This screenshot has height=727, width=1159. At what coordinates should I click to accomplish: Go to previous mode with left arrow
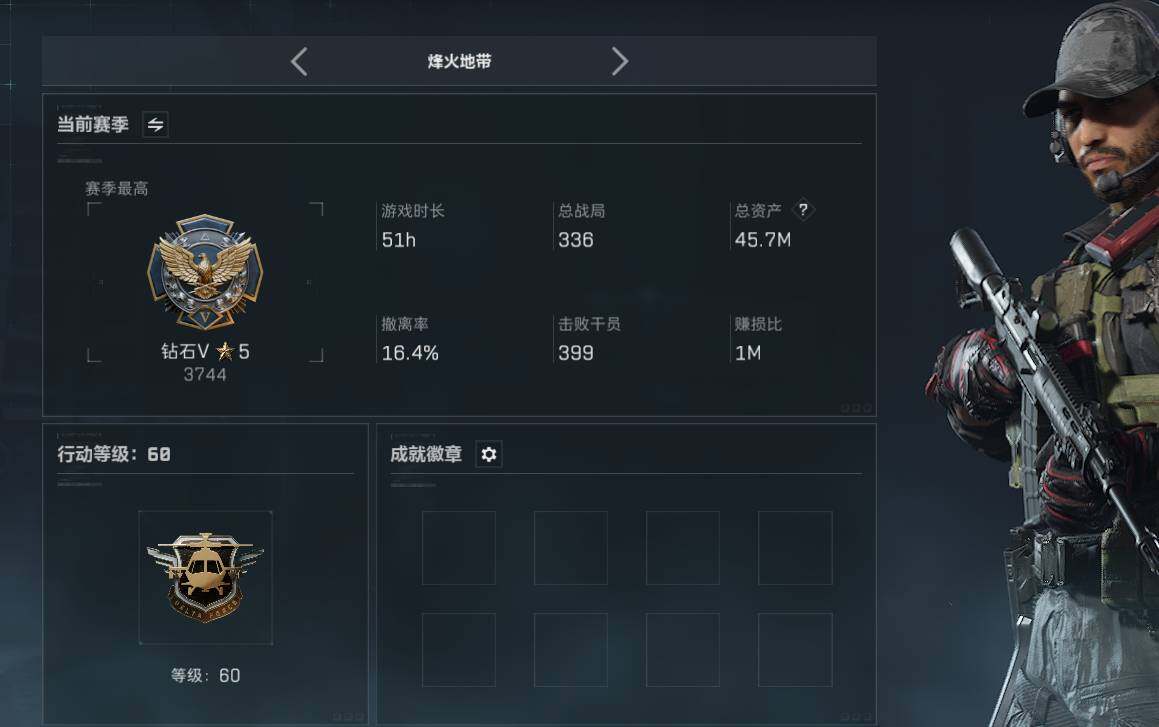(x=299, y=61)
